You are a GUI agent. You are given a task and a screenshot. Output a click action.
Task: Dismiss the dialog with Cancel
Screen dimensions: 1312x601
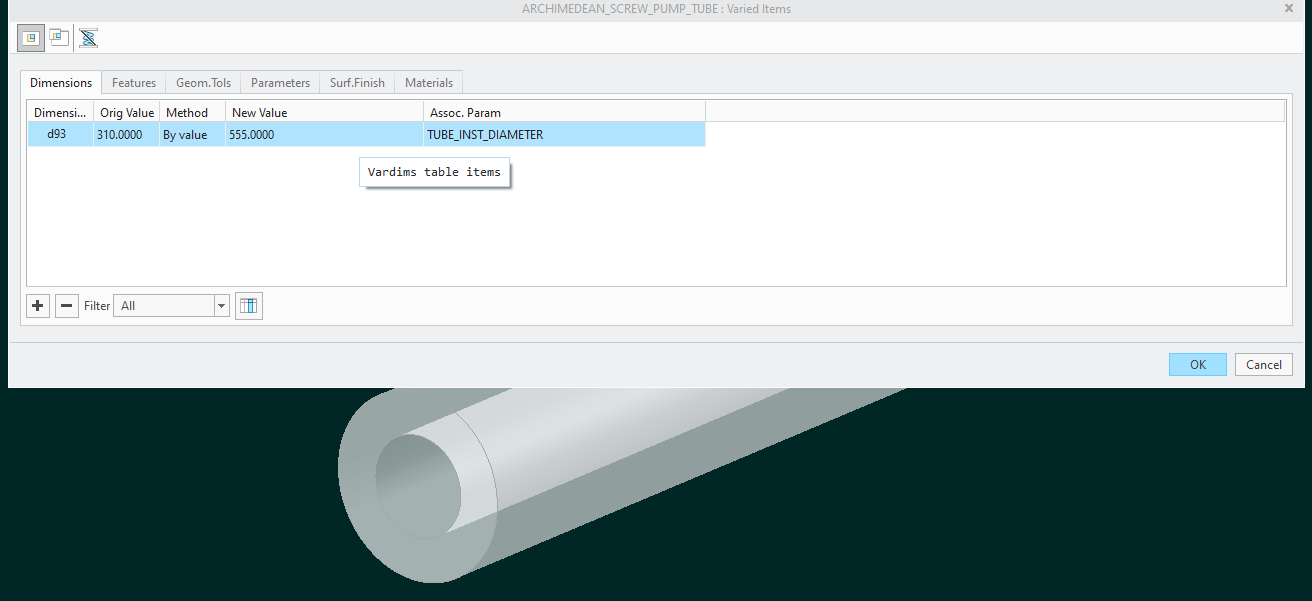click(x=1263, y=364)
